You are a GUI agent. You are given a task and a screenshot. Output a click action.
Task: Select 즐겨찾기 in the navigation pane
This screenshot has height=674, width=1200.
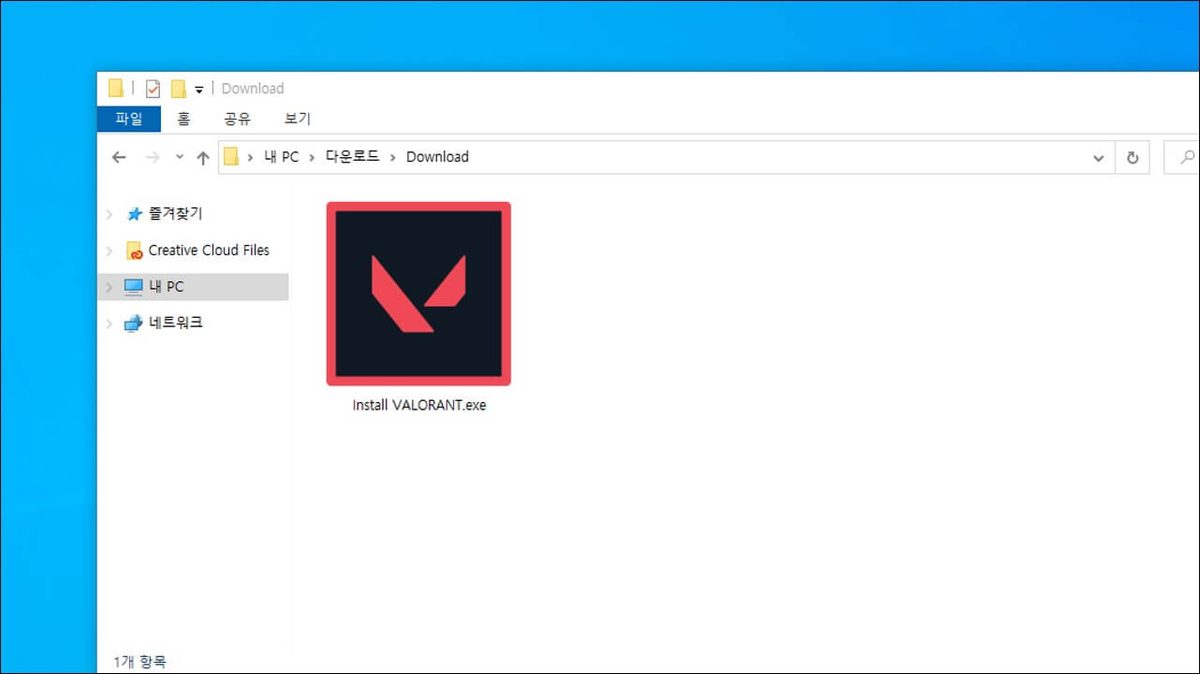[x=175, y=214]
